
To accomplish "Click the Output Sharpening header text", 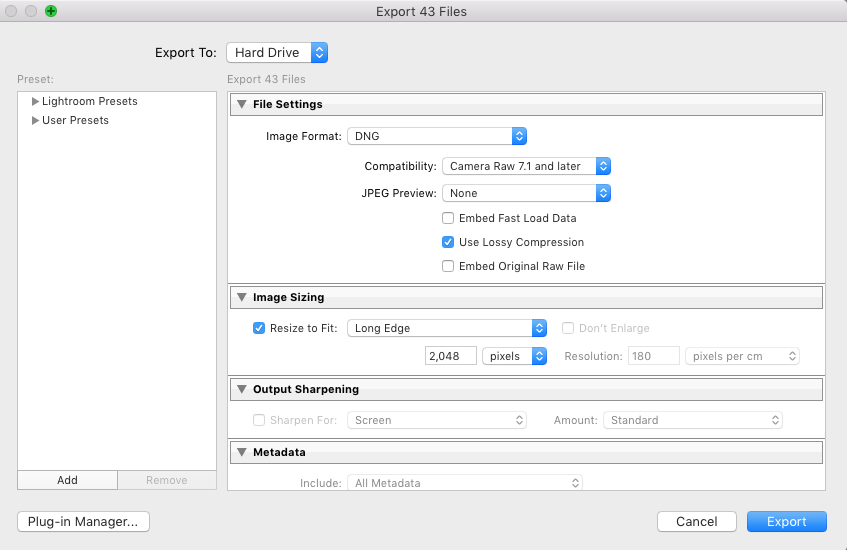I will [x=306, y=389].
